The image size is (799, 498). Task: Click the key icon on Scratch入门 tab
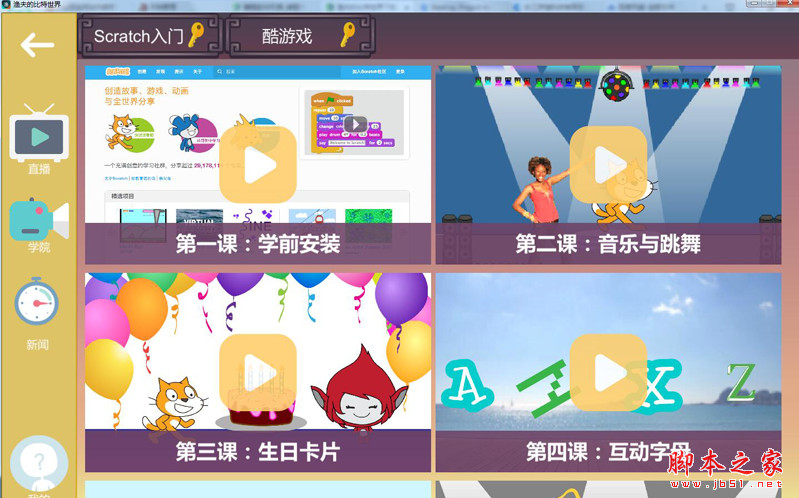[196, 35]
